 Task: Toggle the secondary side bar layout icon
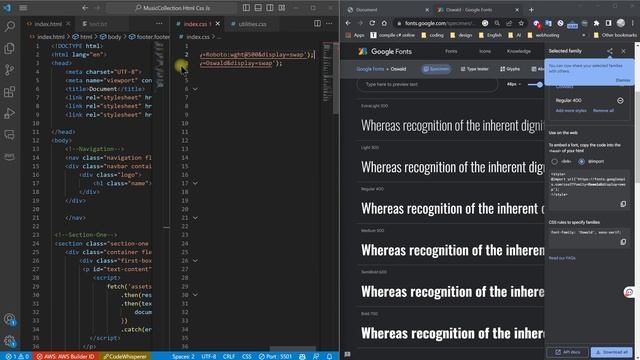coord(270,8)
